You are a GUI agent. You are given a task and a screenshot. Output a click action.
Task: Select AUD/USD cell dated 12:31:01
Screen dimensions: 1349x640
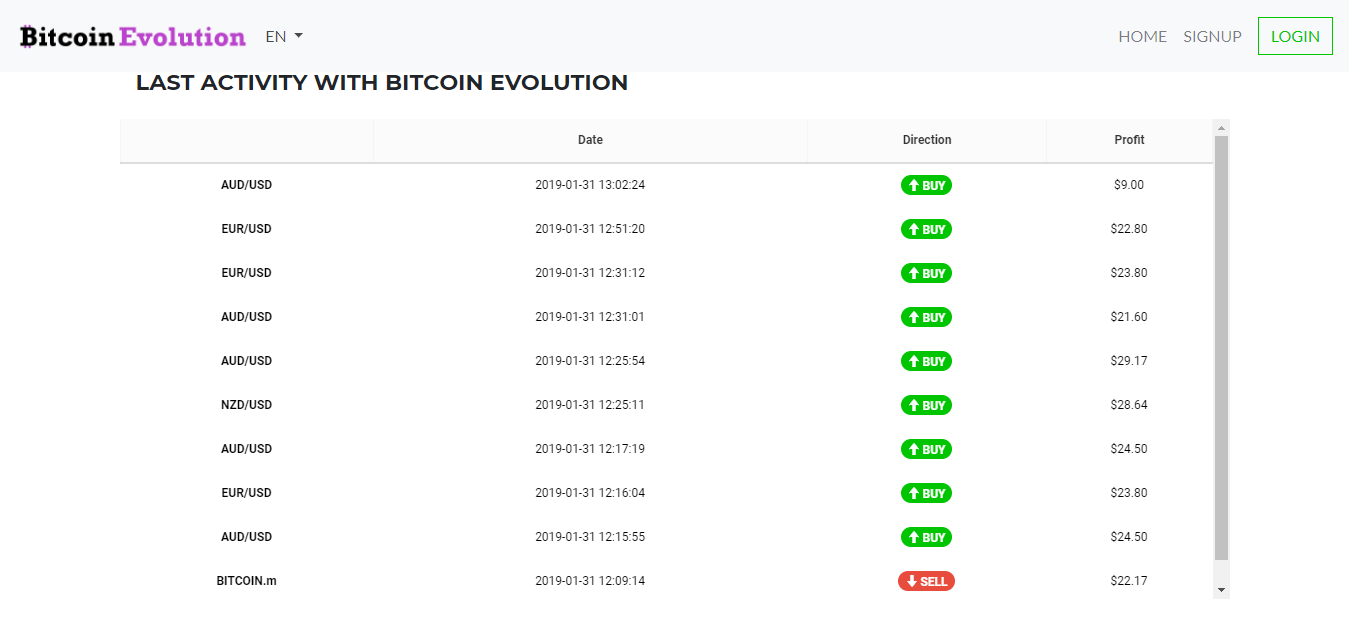click(x=247, y=317)
